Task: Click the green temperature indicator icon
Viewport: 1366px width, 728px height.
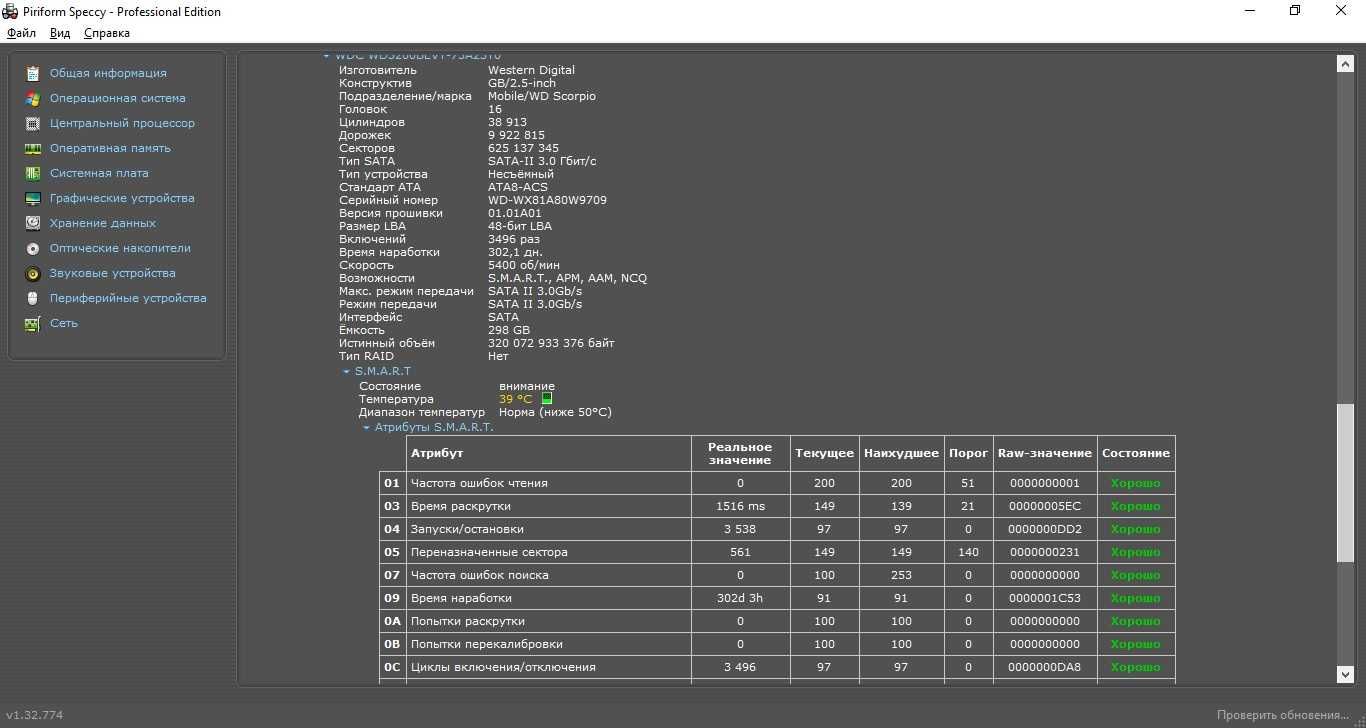Action: 547,399
